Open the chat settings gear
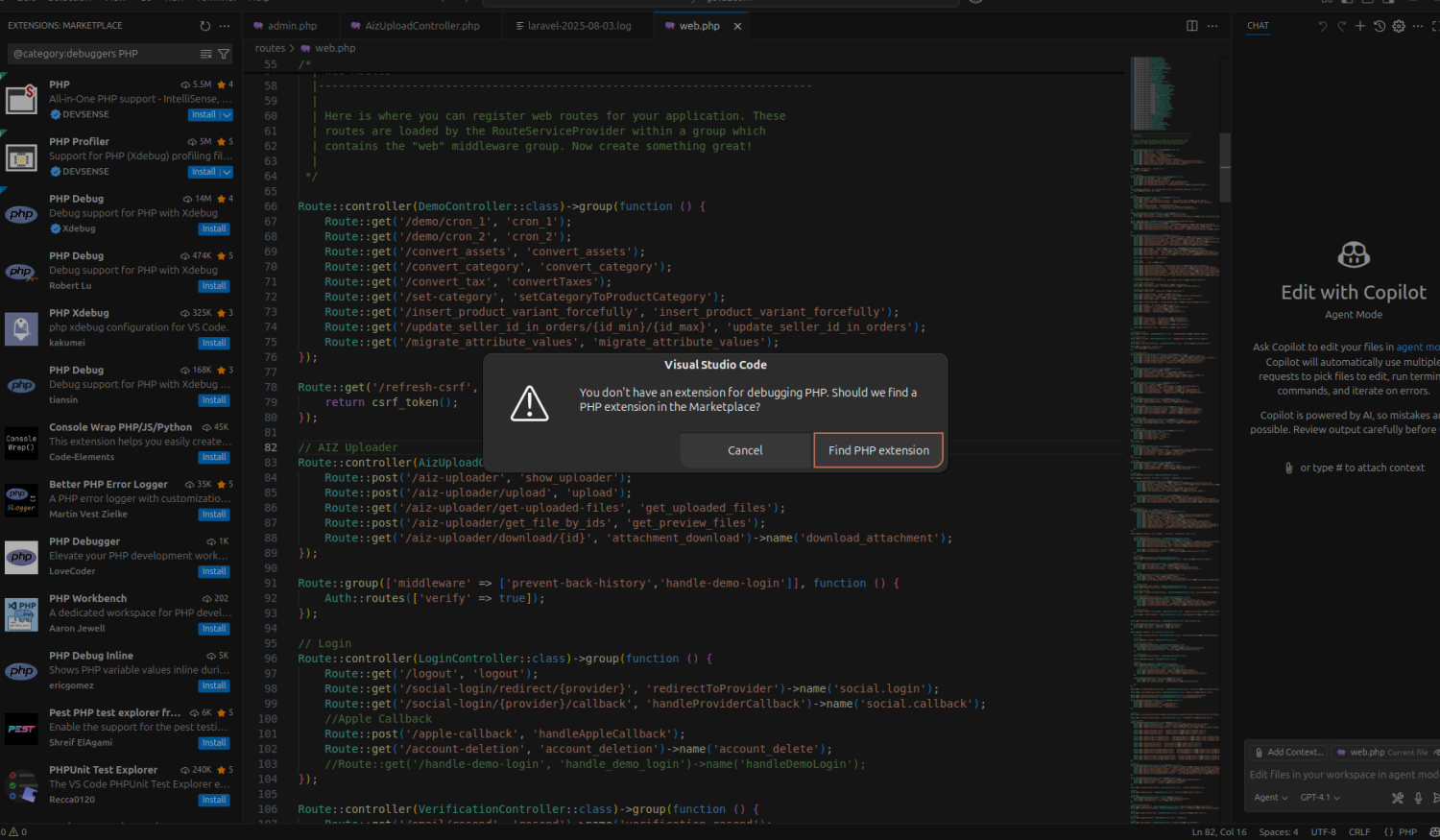Image resolution: width=1440 pixels, height=840 pixels. 1399,26
